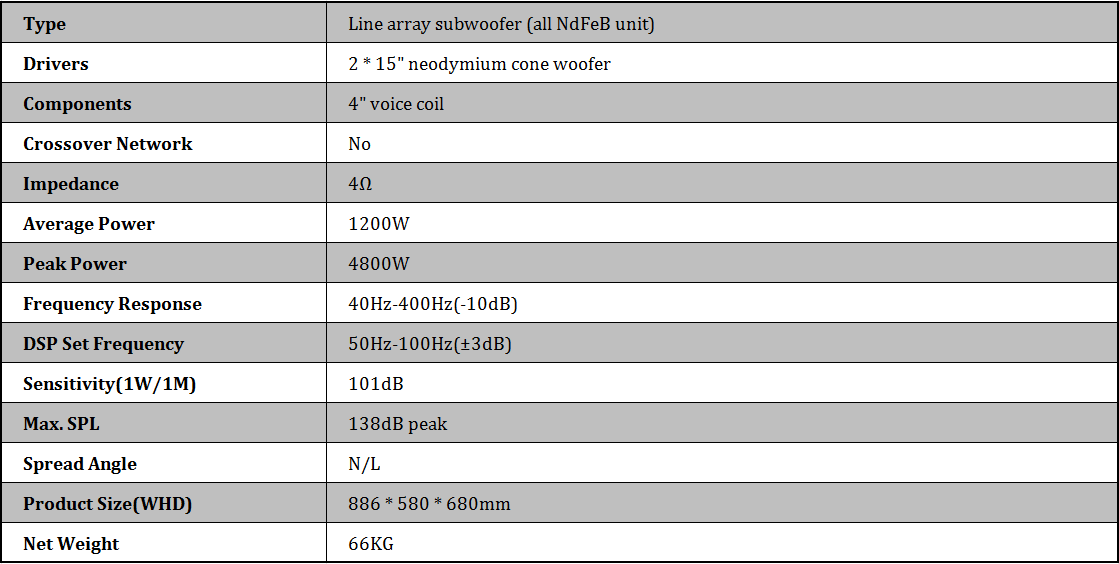Click the "Type" label cell
The image size is (1119, 564).
[x=45, y=24]
